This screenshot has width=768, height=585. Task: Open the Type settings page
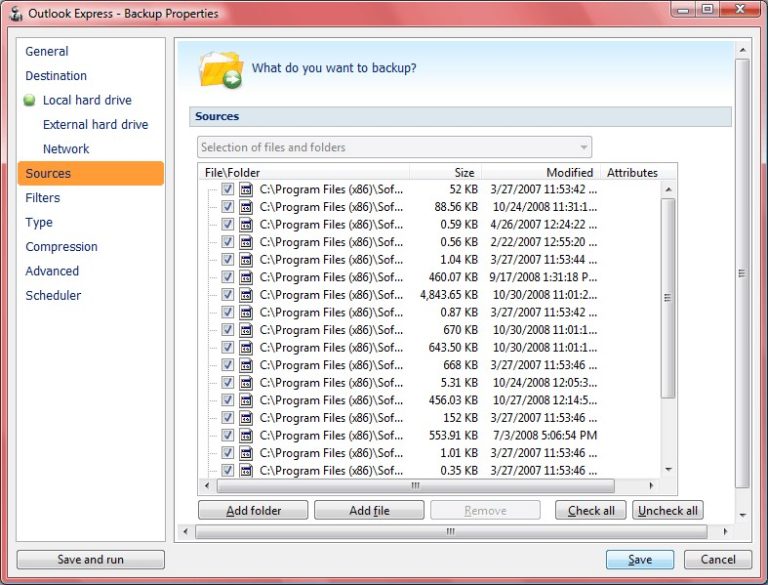click(39, 222)
